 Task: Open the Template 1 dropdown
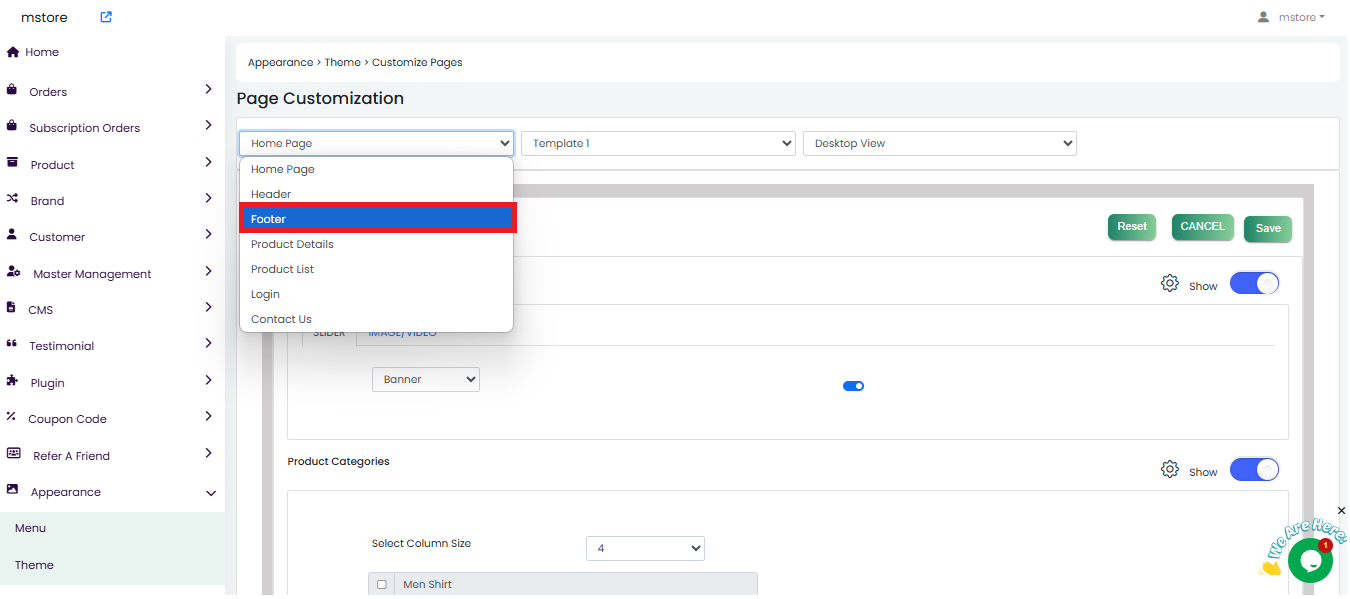click(658, 143)
